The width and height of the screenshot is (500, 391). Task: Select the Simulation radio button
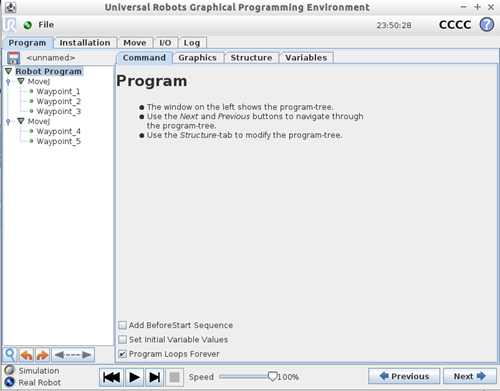point(10,370)
